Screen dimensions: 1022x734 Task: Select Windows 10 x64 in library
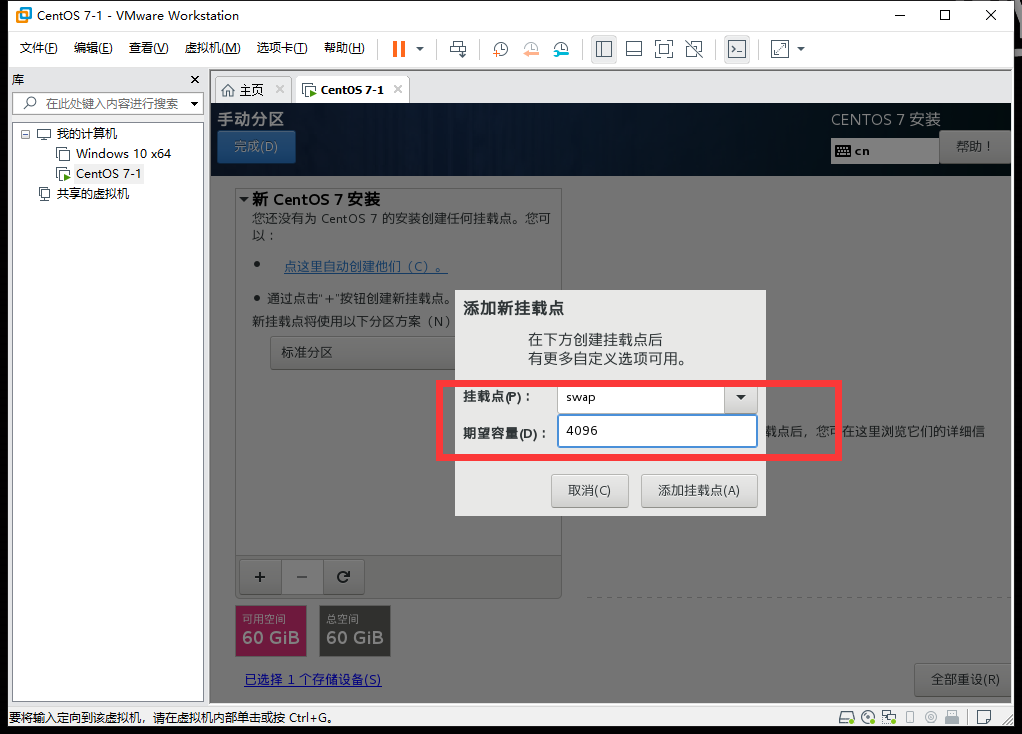click(123, 154)
